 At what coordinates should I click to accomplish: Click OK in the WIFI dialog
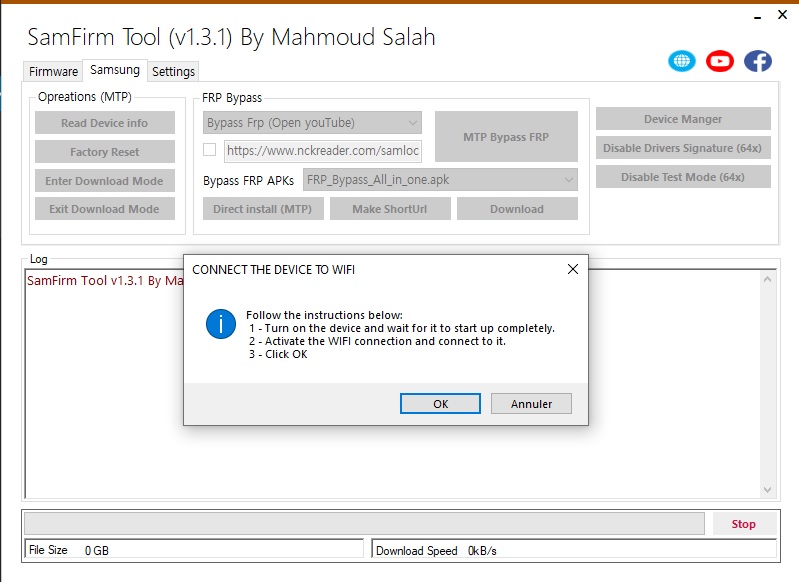point(440,404)
